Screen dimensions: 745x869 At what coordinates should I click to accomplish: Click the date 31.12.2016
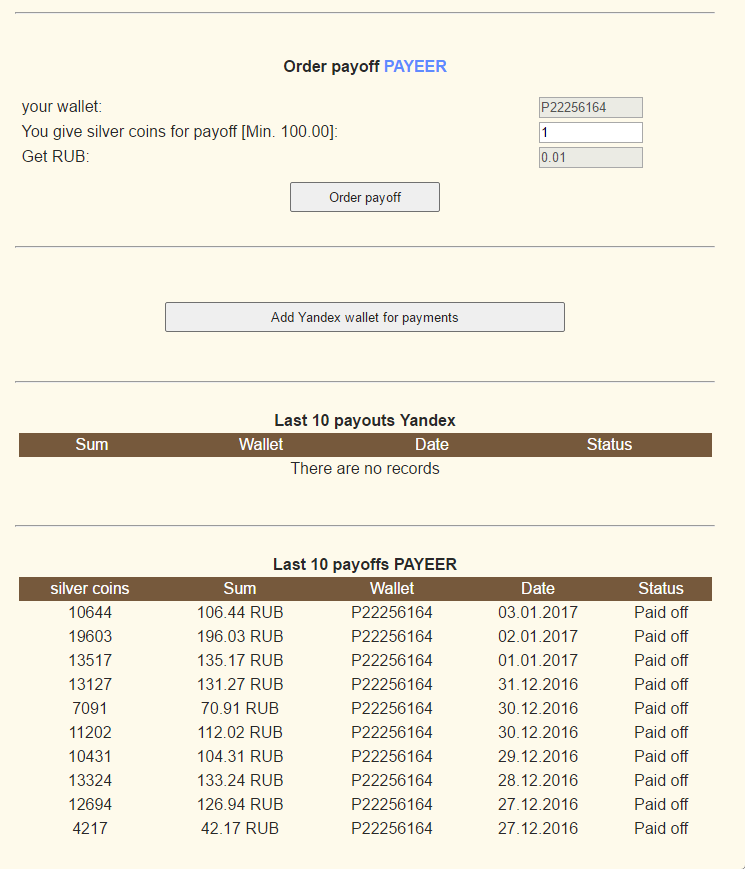coord(538,684)
